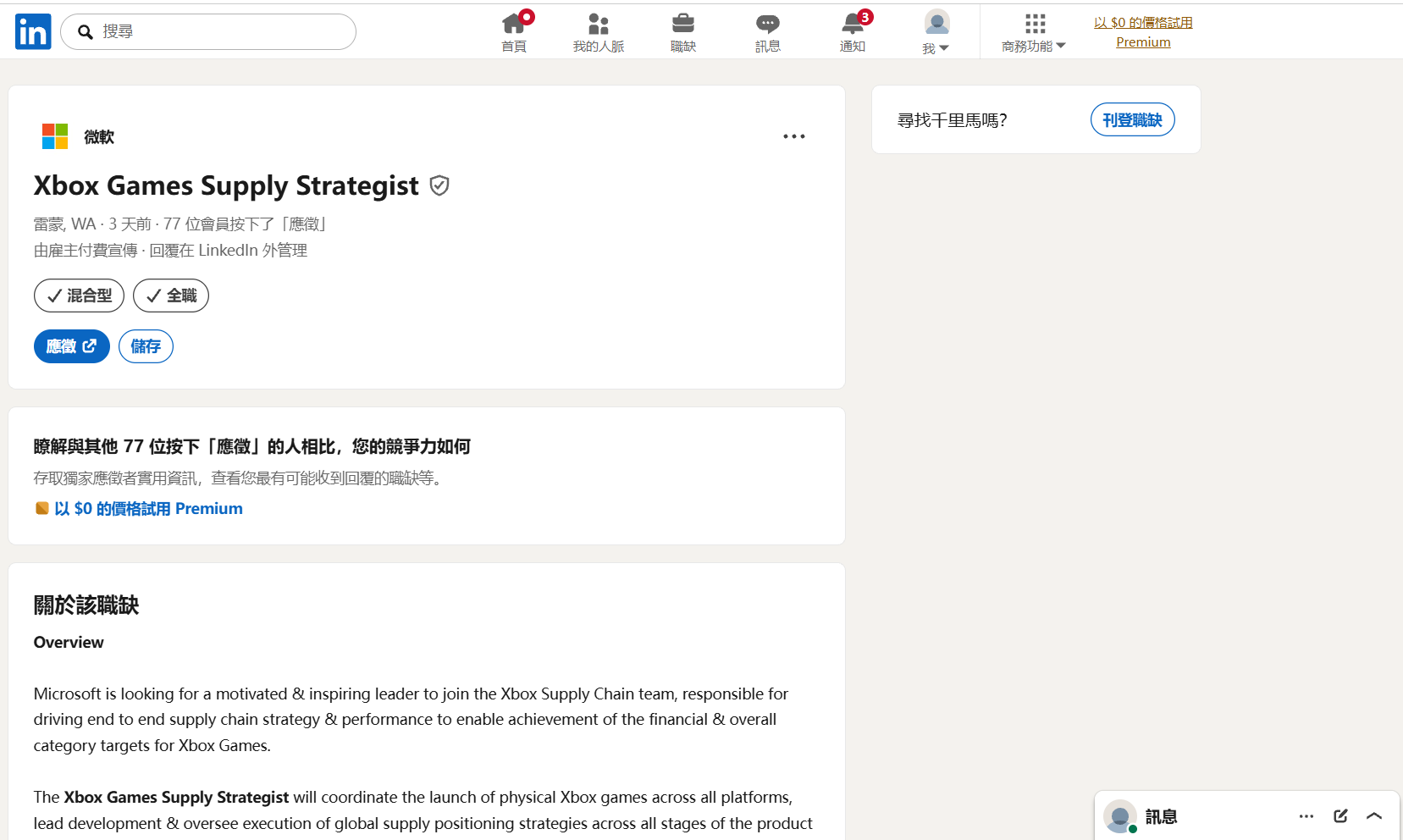This screenshot has height=840, width=1403.
Task: Select the 全職 full-time chip
Action: coord(171,296)
